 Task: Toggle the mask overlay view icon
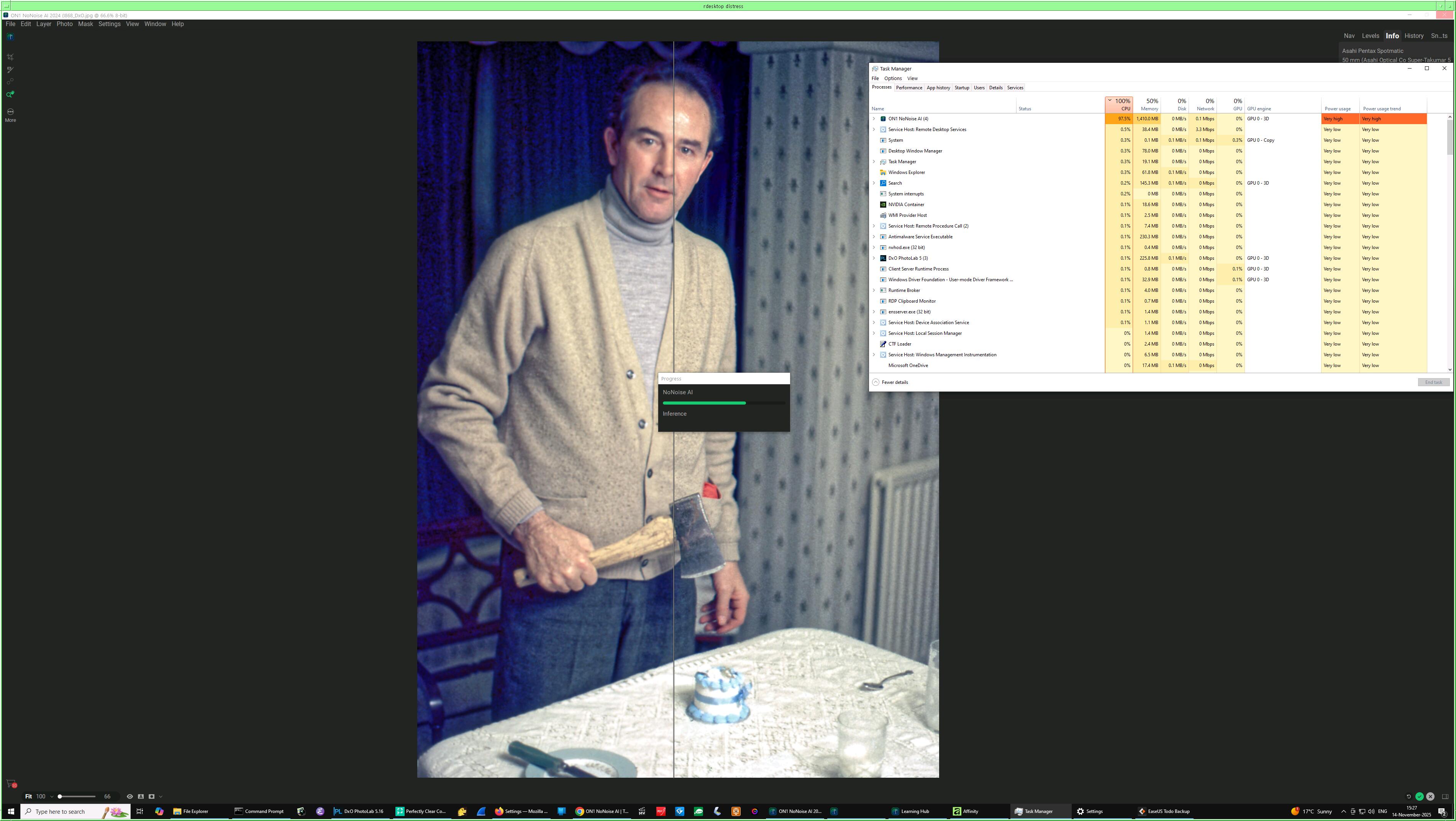click(x=151, y=797)
